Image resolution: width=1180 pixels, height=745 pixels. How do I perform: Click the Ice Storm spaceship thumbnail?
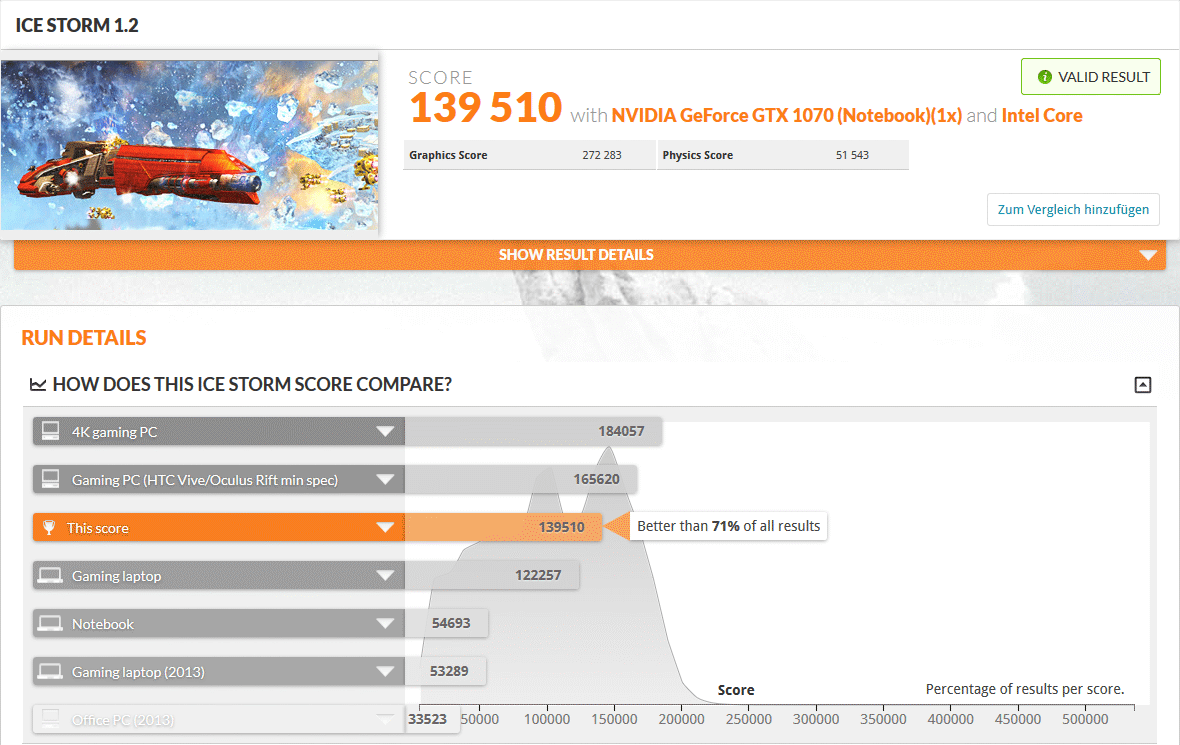pos(189,145)
